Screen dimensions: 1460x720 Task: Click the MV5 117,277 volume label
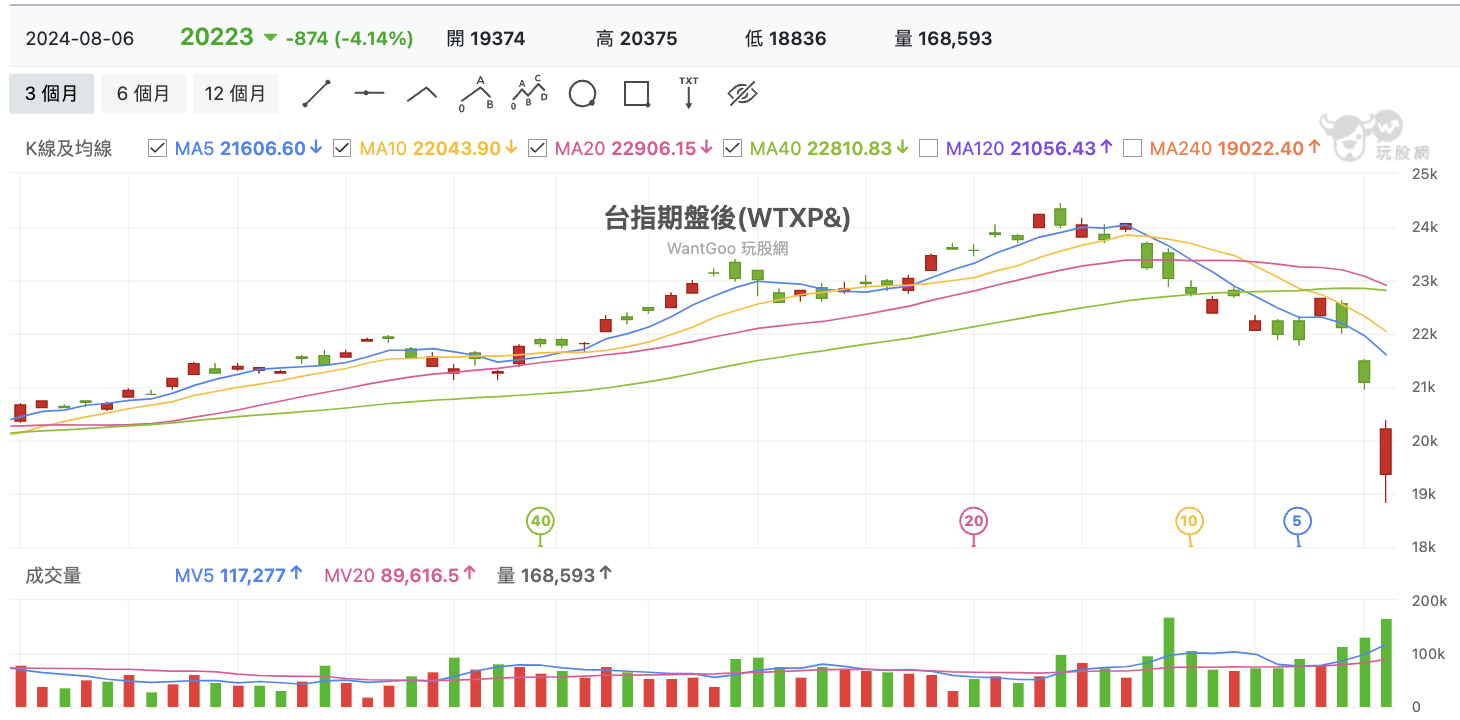point(238,574)
